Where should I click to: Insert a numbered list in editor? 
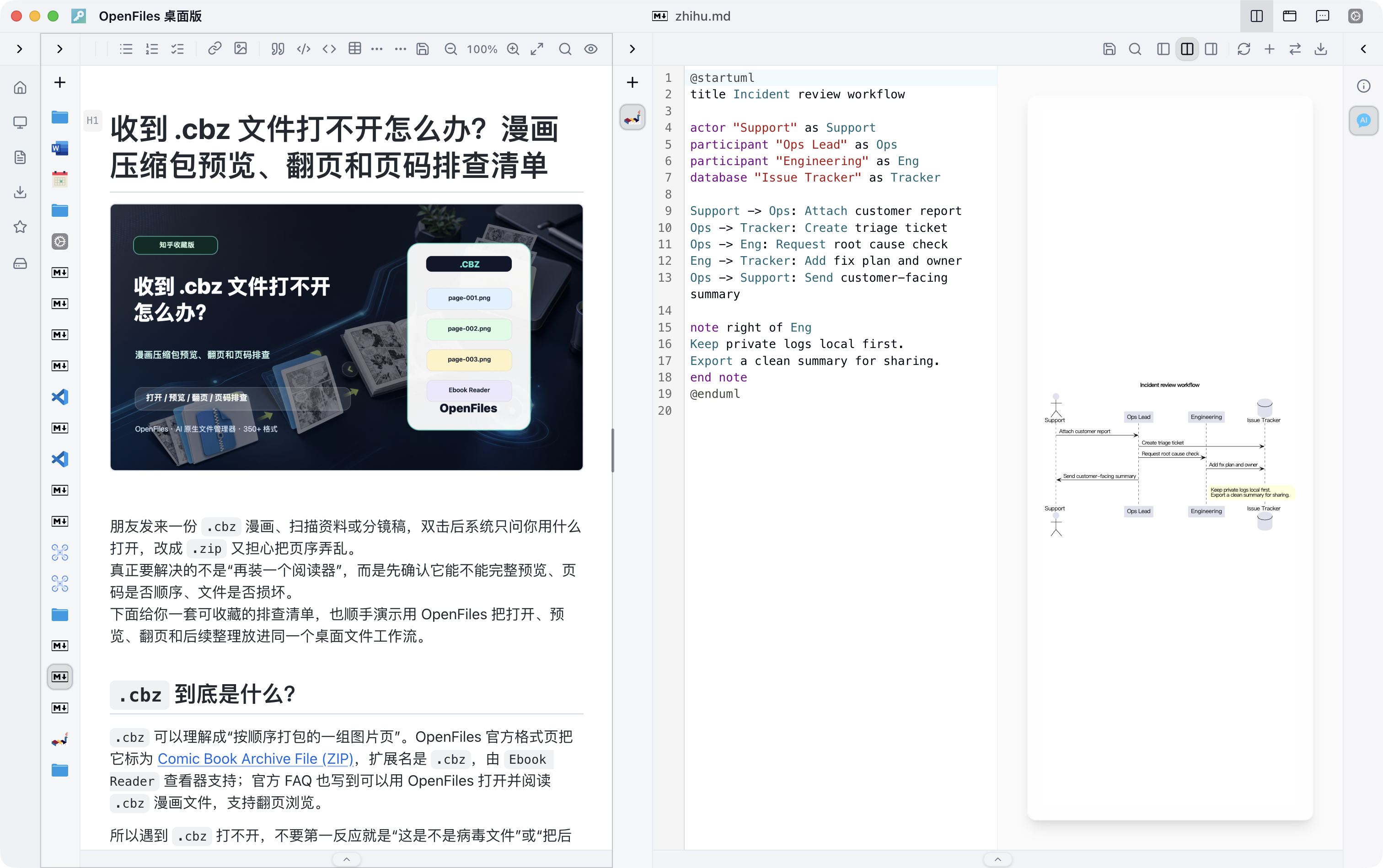pyautogui.click(x=152, y=49)
